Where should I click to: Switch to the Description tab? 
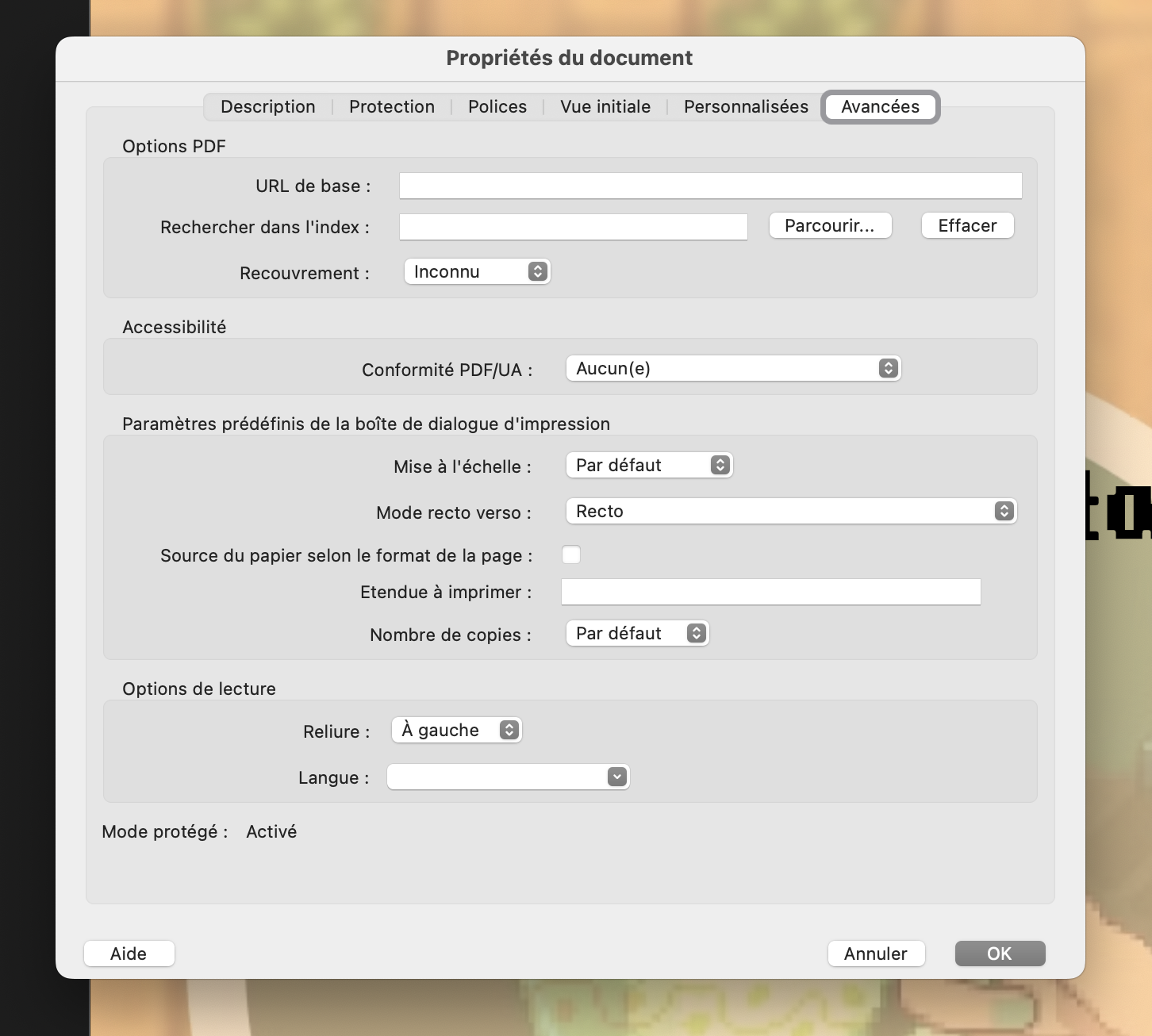[x=268, y=107]
